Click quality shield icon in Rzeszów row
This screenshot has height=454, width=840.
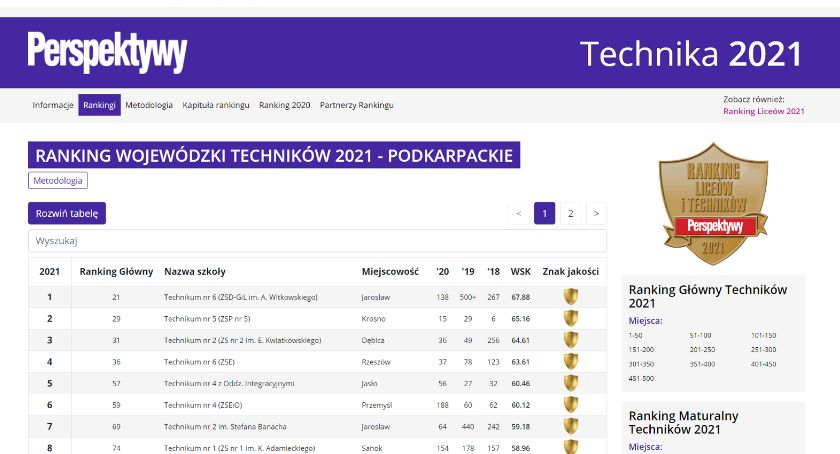click(571, 361)
